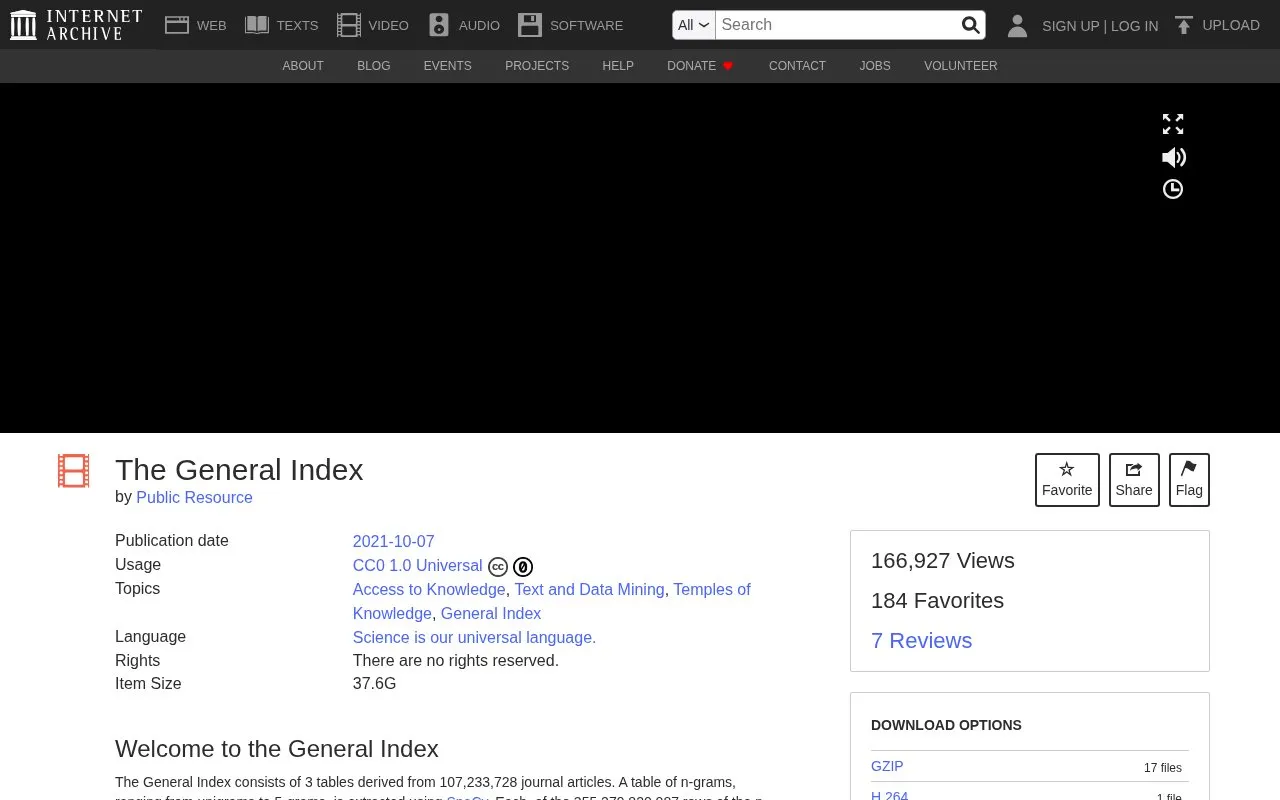Image resolution: width=1280 pixels, height=800 pixels.
Task: Click the 166,927 Views stat
Action: pyautogui.click(x=942, y=561)
